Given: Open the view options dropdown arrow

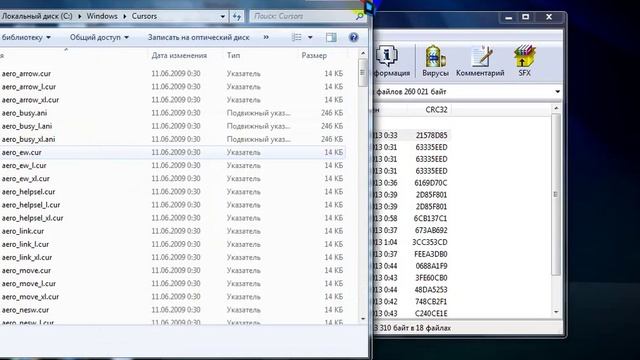Looking at the screenshot, I should [310, 38].
